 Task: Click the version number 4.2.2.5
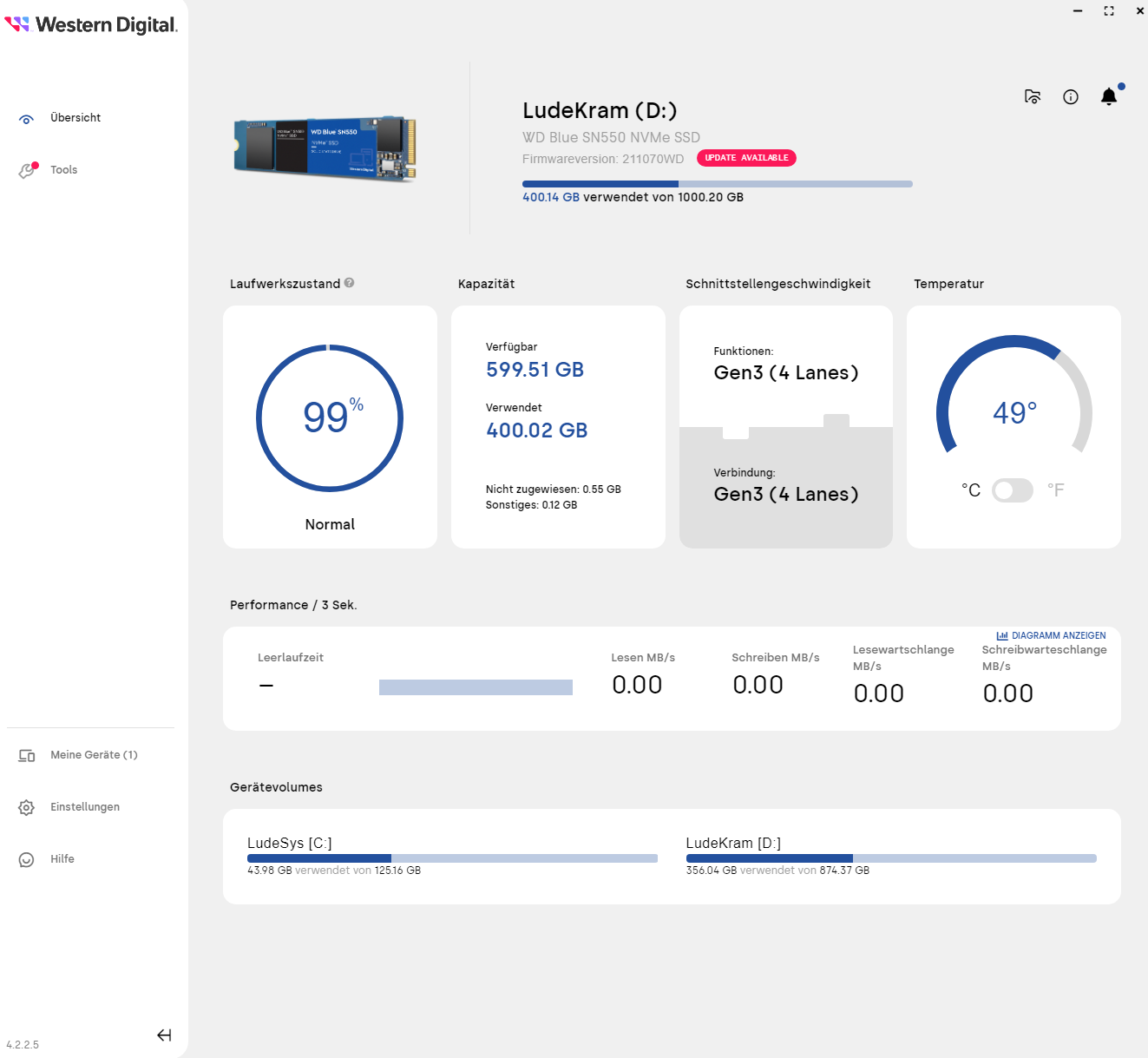(x=23, y=1045)
